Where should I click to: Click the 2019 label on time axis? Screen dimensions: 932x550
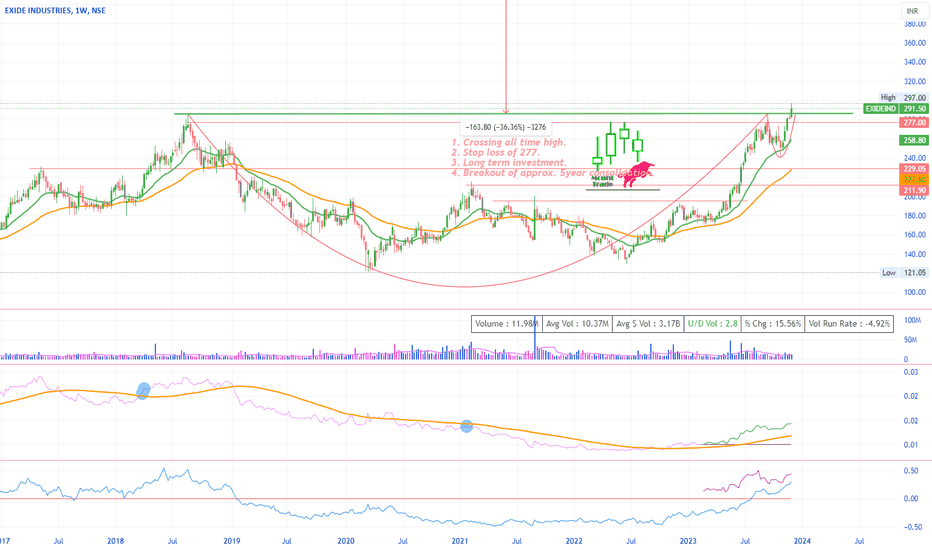tap(231, 541)
